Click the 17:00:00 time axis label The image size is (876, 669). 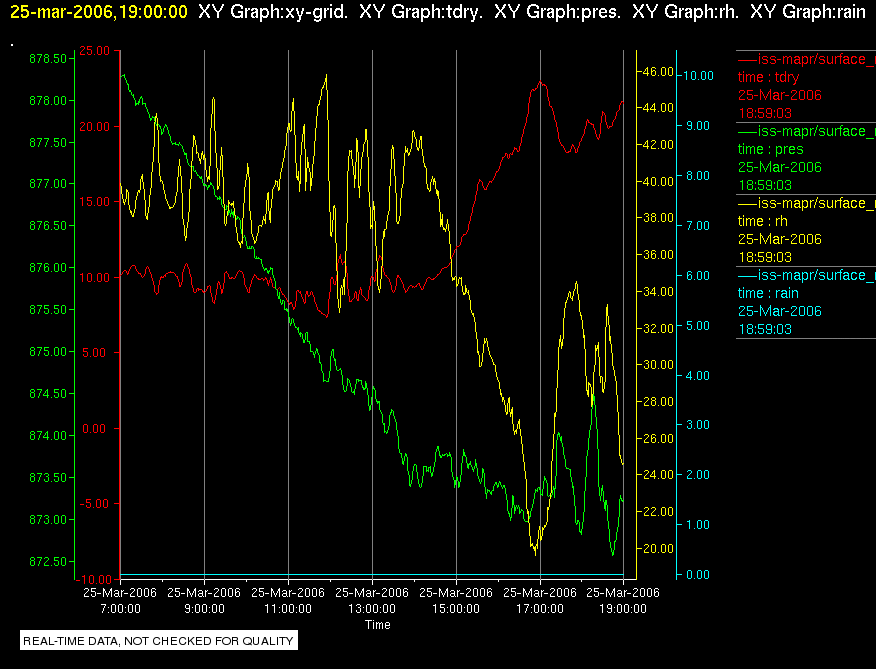point(540,609)
